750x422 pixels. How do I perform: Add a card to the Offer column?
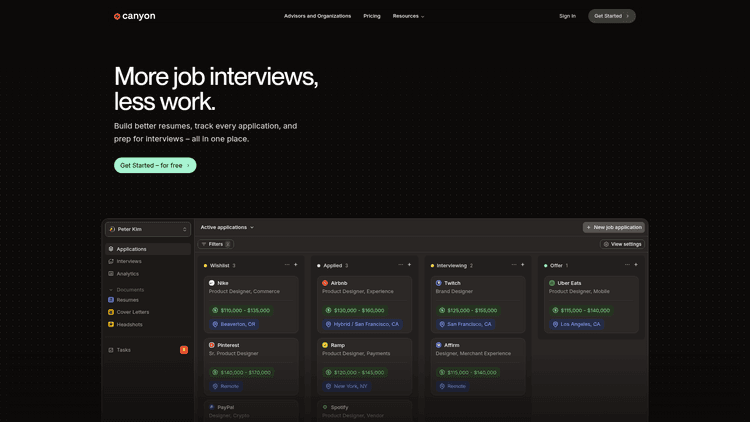pyautogui.click(x=636, y=265)
